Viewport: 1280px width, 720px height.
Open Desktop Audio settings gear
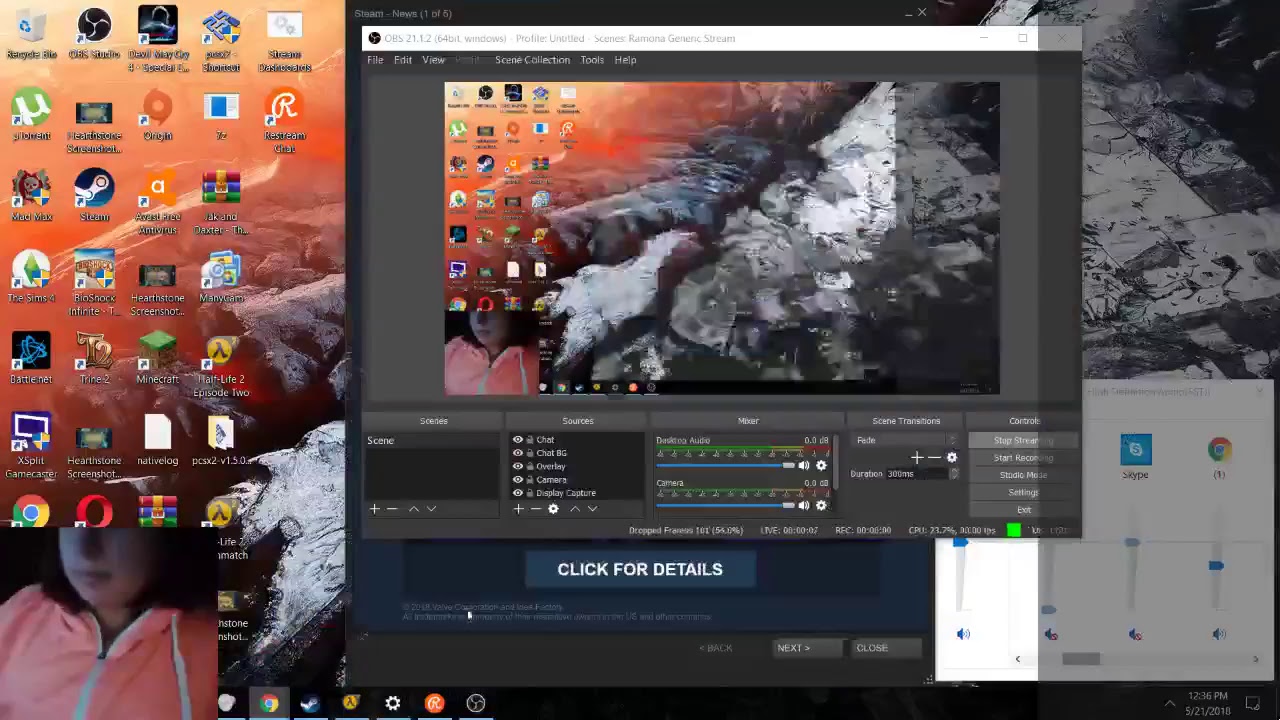tap(821, 465)
